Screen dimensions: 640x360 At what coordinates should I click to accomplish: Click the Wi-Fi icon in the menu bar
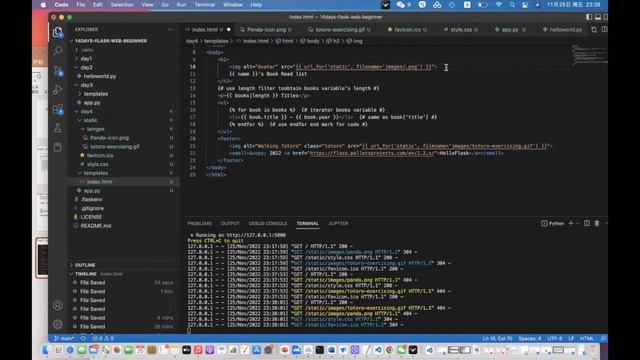498,5
